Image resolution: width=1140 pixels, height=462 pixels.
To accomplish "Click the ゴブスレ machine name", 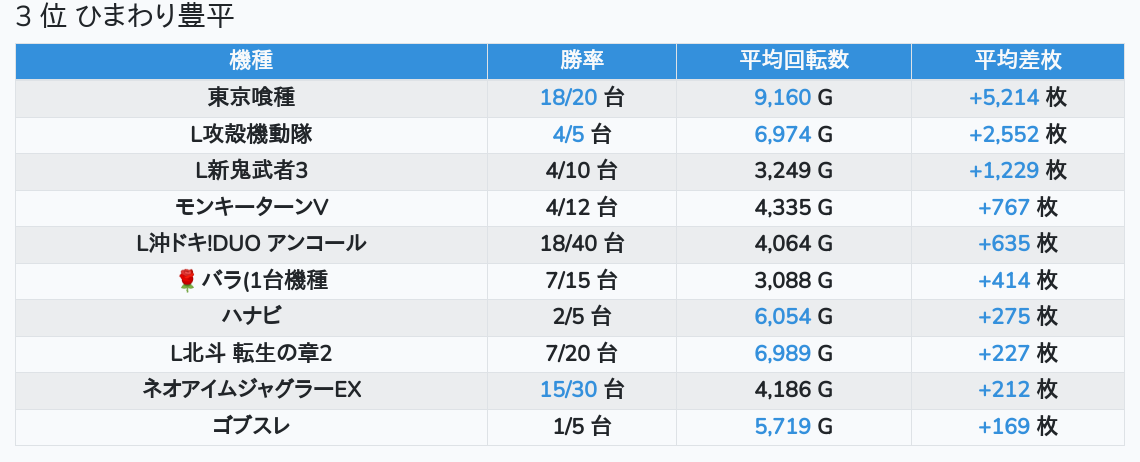I will (251, 427).
